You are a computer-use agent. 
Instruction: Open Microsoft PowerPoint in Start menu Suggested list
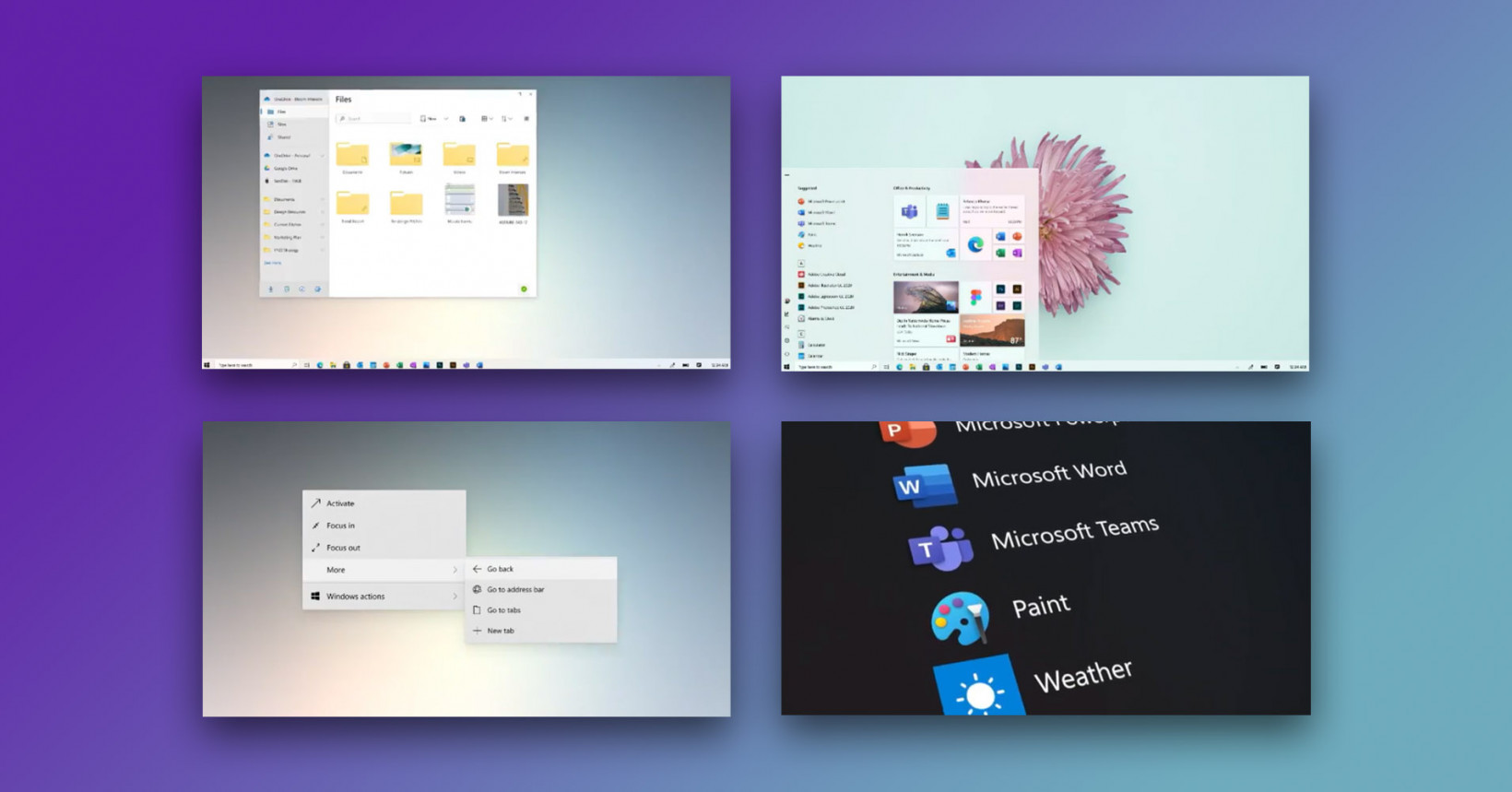coord(822,201)
